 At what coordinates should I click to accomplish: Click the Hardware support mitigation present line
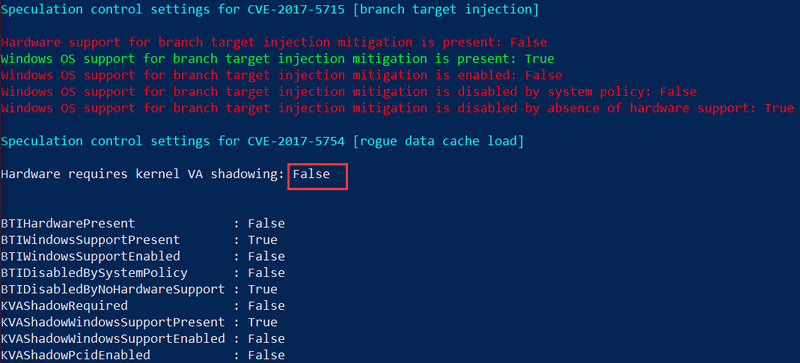[x=274, y=42]
